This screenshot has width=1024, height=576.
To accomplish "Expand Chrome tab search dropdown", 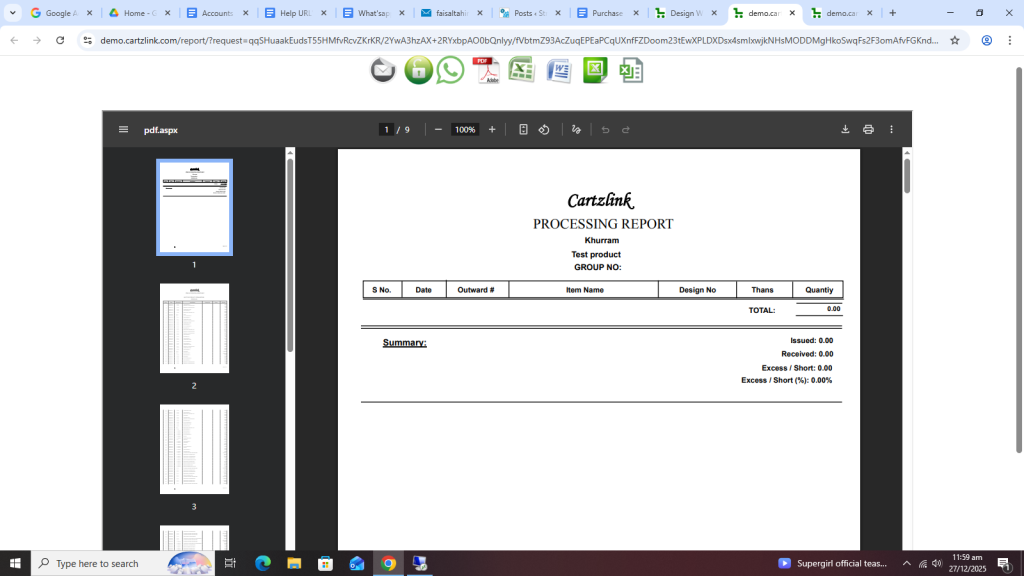I will click(13, 13).
